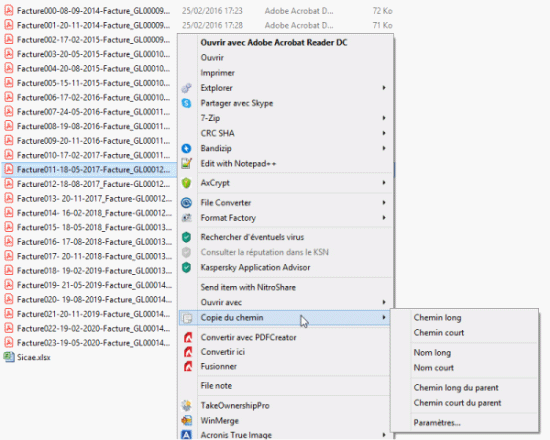Choose Edit with Notepad++
The width and height of the screenshot is (550, 440).
pyautogui.click(x=238, y=164)
